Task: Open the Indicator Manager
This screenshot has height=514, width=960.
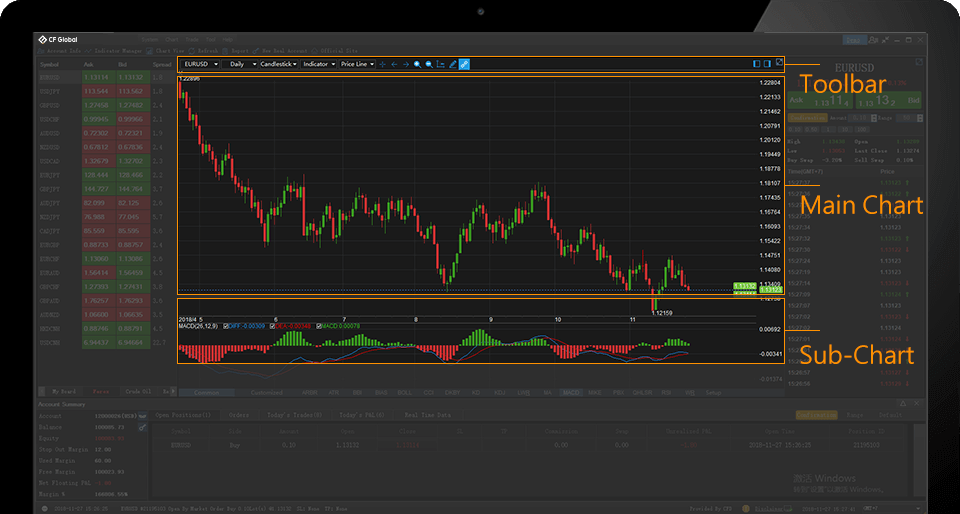Action: [x=113, y=51]
